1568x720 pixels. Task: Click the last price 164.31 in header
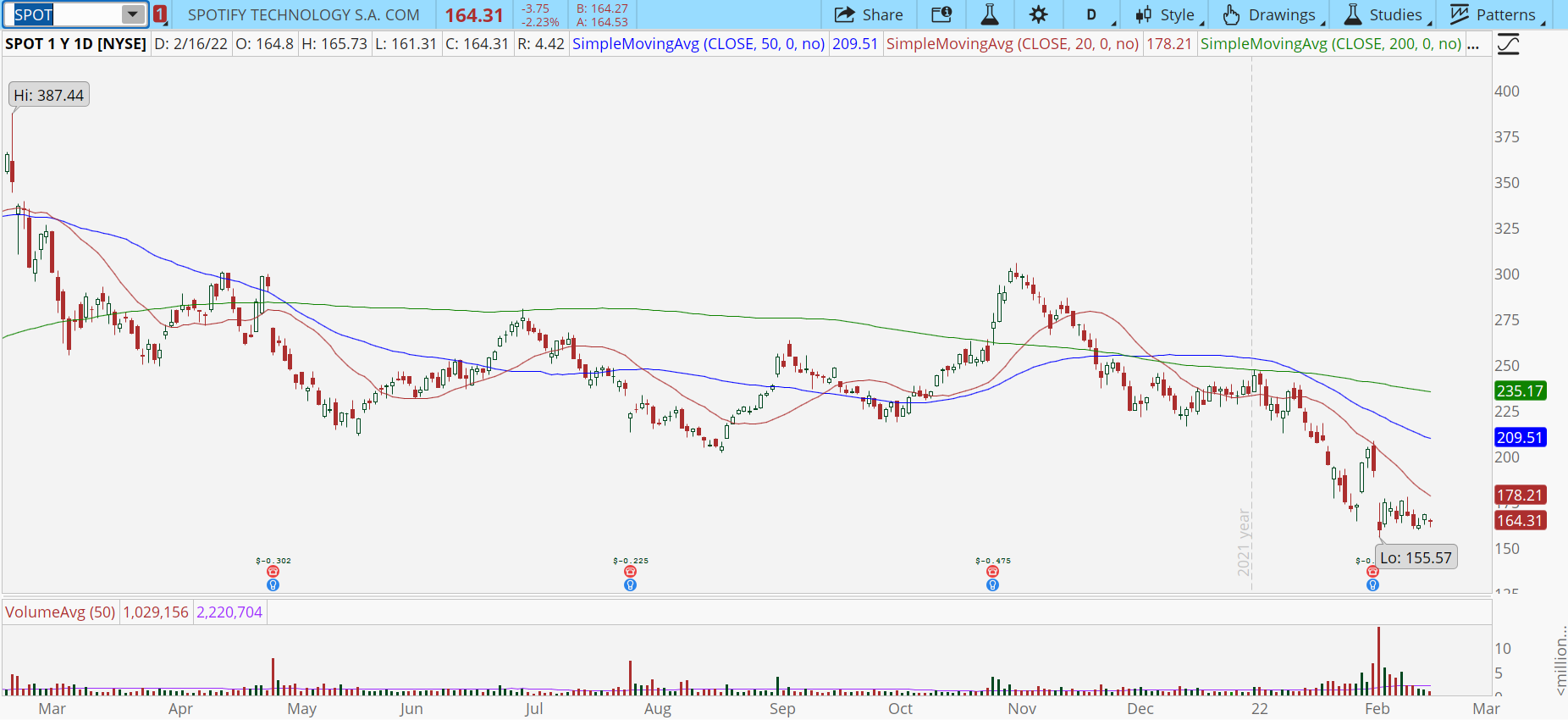click(474, 15)
